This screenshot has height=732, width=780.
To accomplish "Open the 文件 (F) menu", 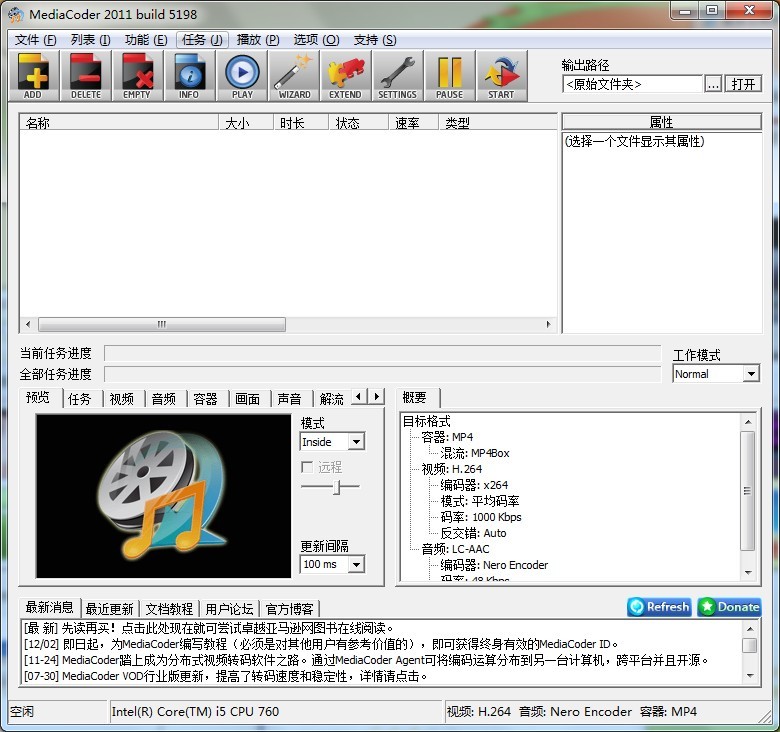I will pos(34,40).
